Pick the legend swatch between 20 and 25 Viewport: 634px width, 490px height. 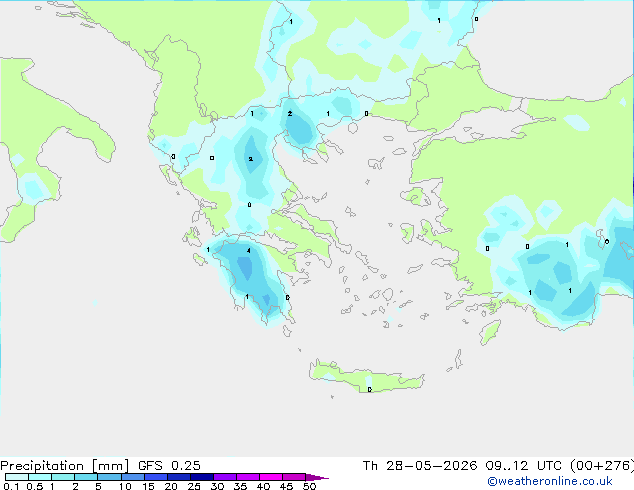[x=179, y=477]
